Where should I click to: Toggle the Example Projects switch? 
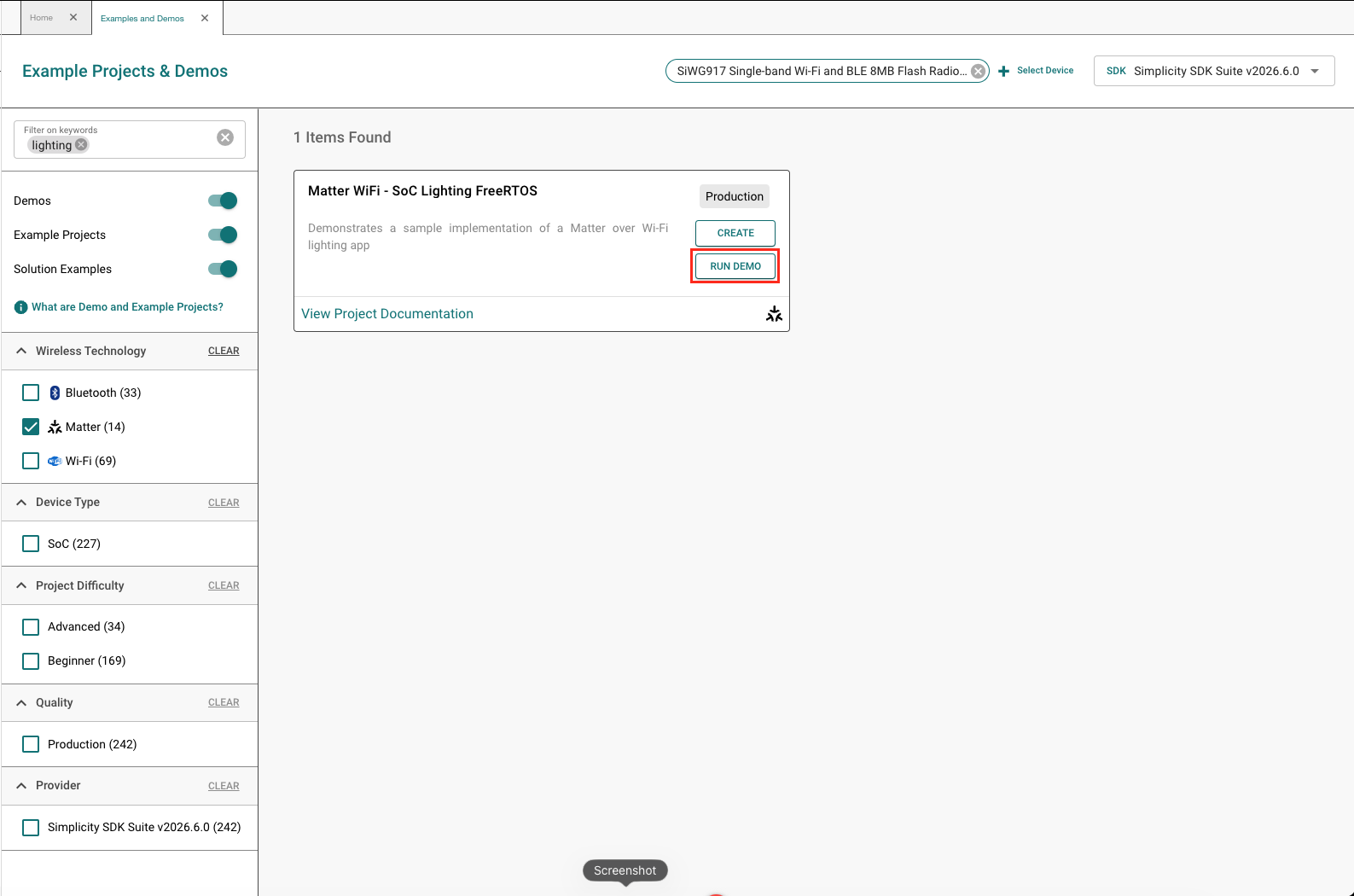(x=223, y=235)
